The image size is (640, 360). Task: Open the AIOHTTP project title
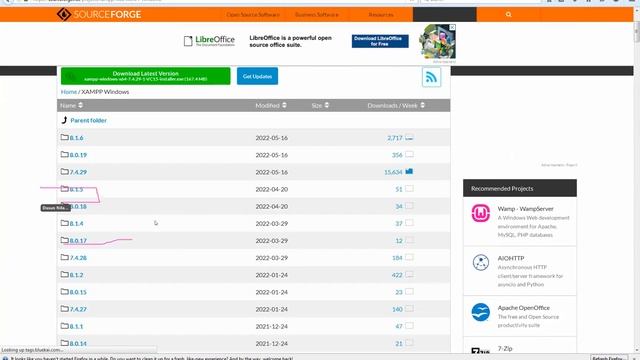(511, 258)
